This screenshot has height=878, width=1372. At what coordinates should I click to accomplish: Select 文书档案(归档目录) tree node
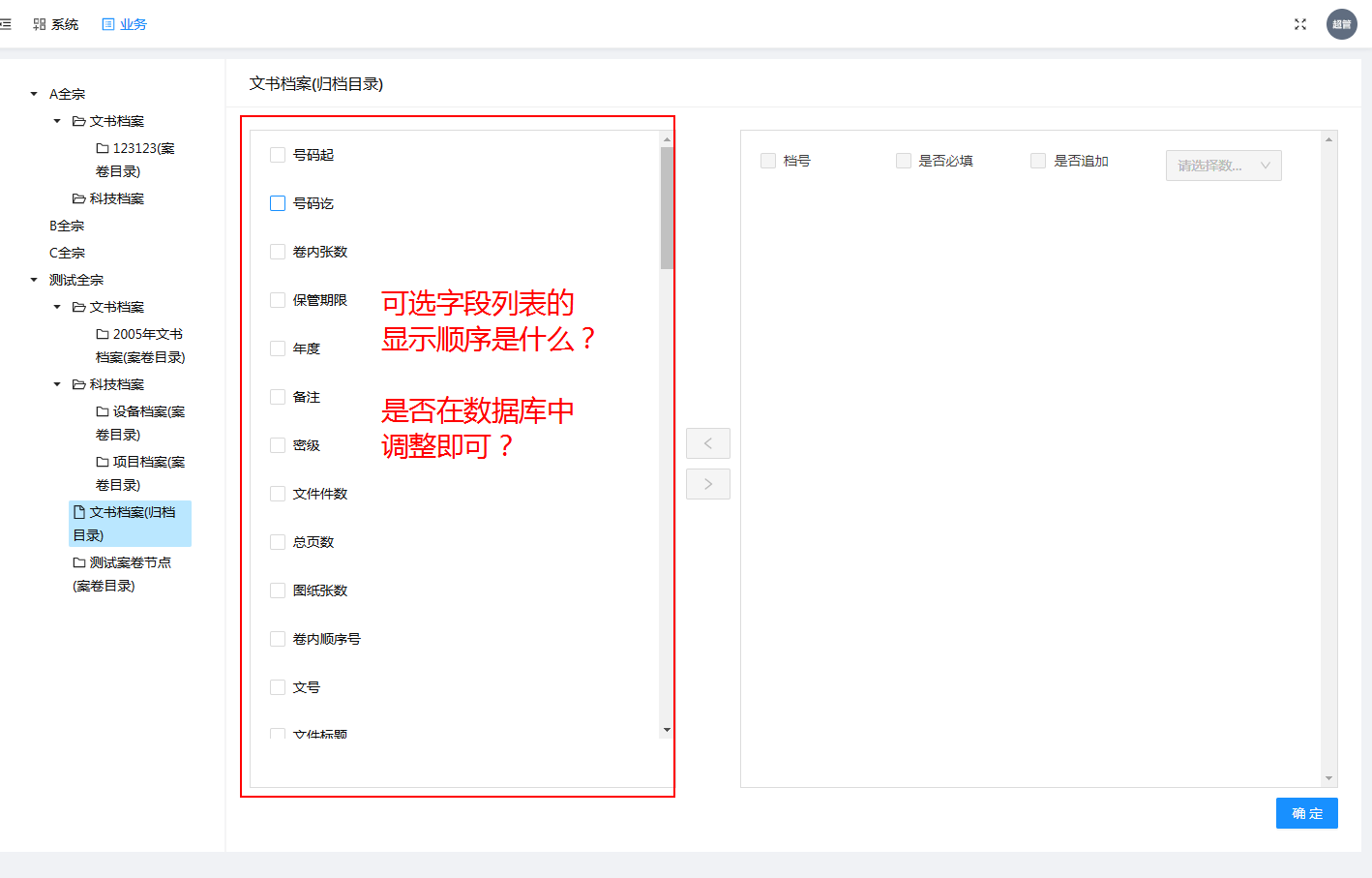click(130, 524)
